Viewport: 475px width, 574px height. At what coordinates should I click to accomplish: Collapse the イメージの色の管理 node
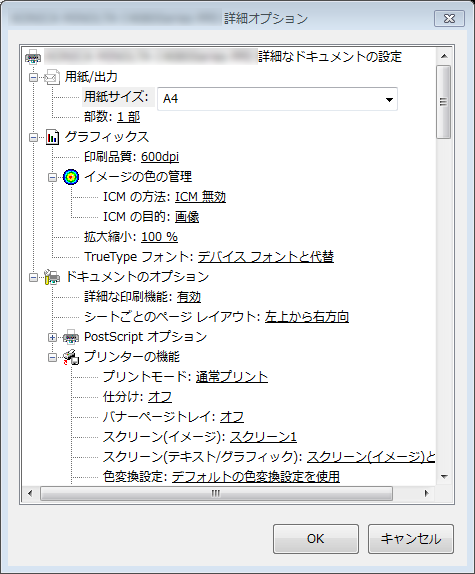(x=52, y=178)
